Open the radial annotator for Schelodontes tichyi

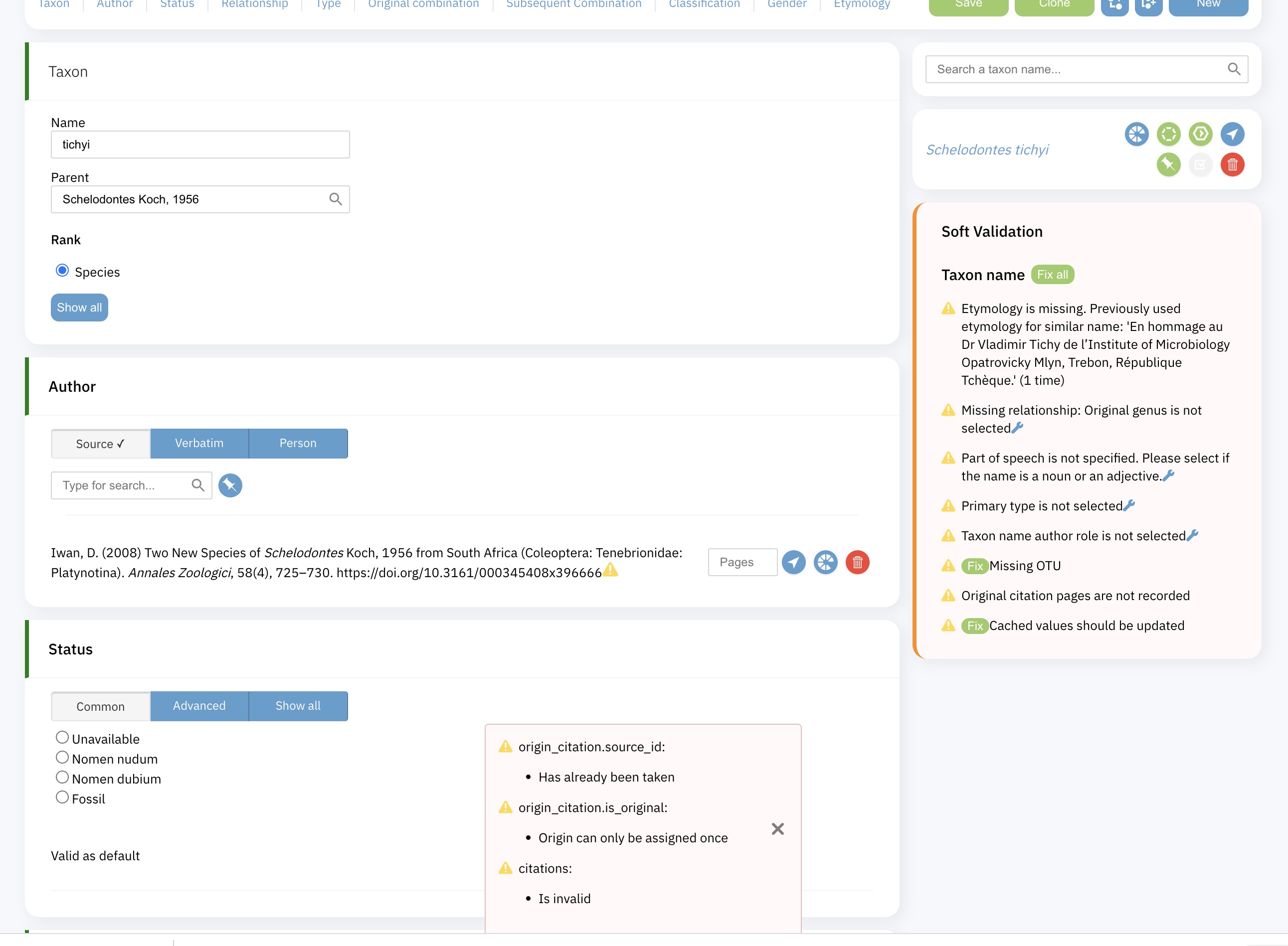tap(1137, 134)
